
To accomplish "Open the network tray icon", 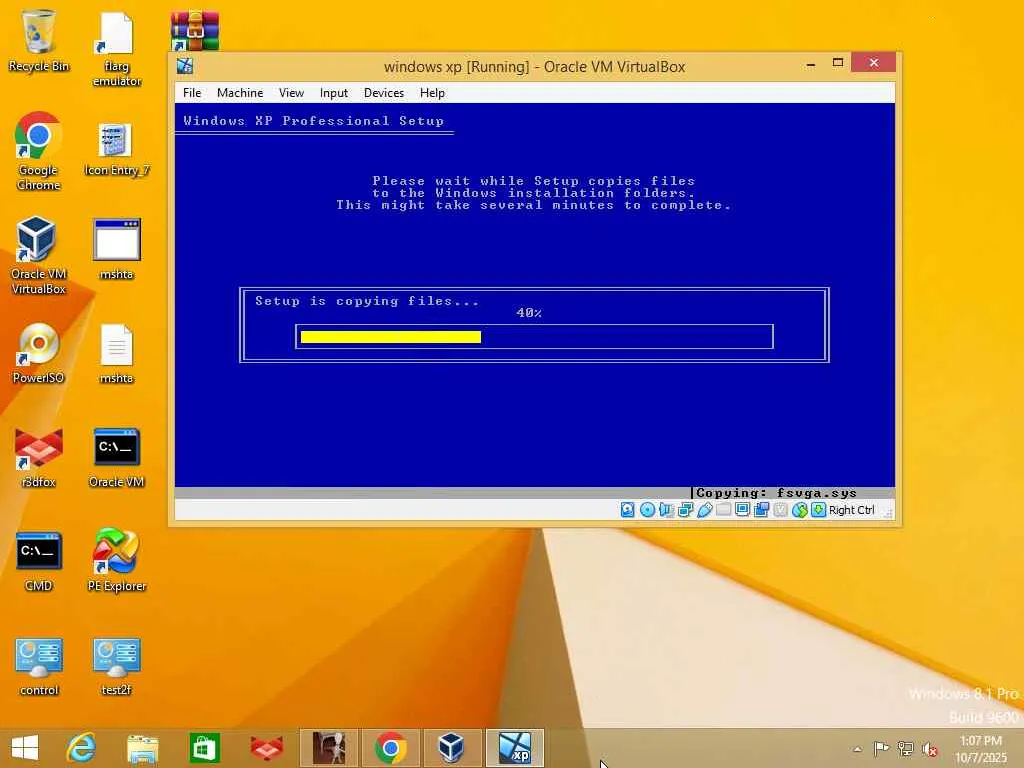I will coord(905,748).
